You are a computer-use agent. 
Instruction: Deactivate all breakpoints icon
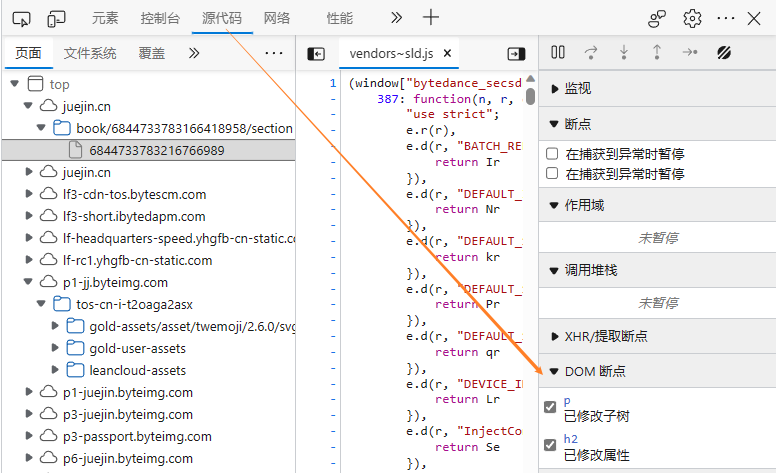tap(725, 52)
